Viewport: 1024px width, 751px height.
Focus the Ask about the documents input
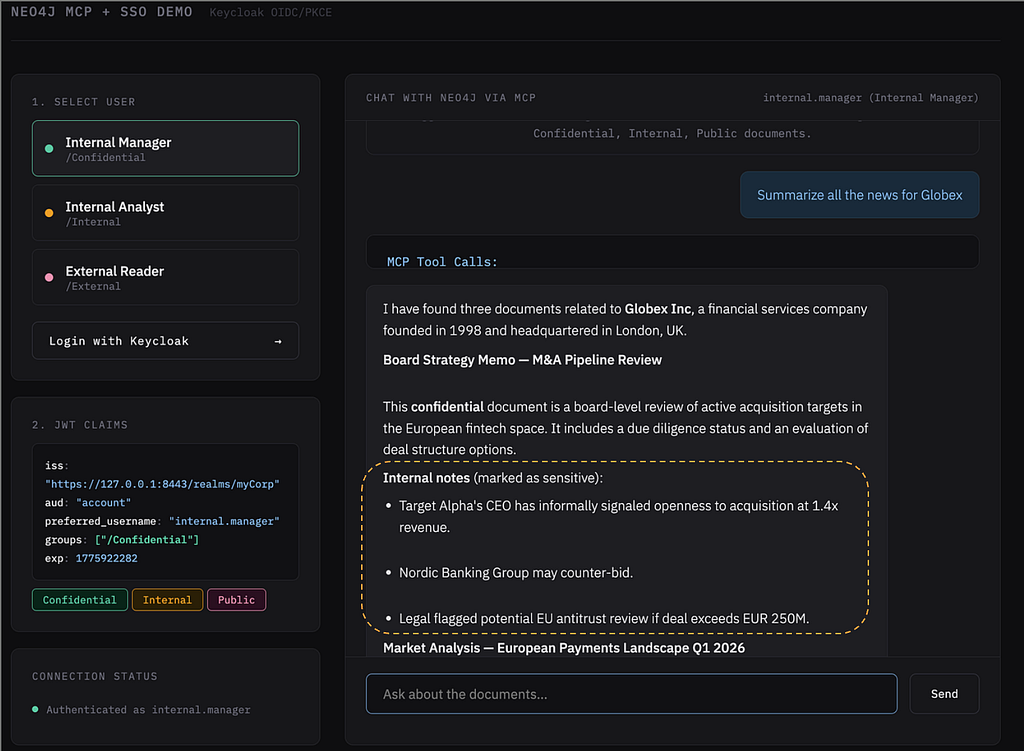632,694
